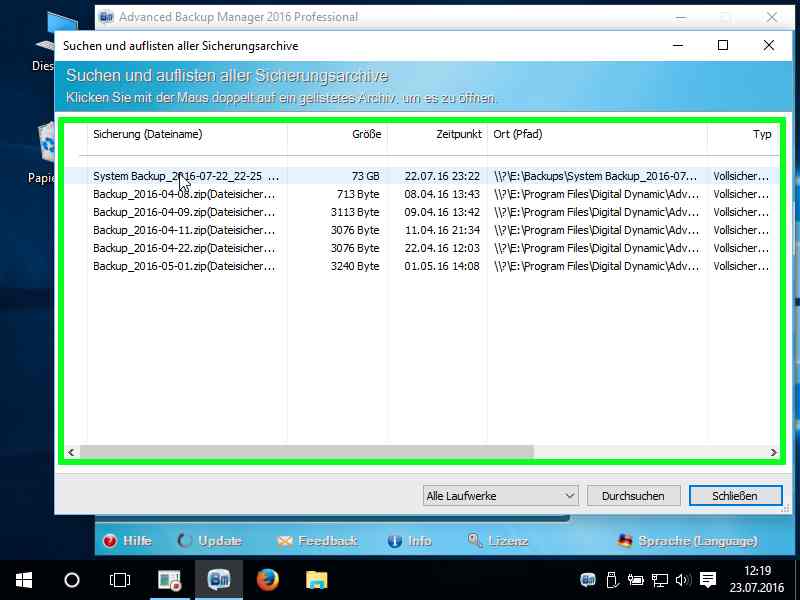This screenshot has height=600, width=800.
Task: Open Task View in taskbar
Action: (x=120, y=580)
